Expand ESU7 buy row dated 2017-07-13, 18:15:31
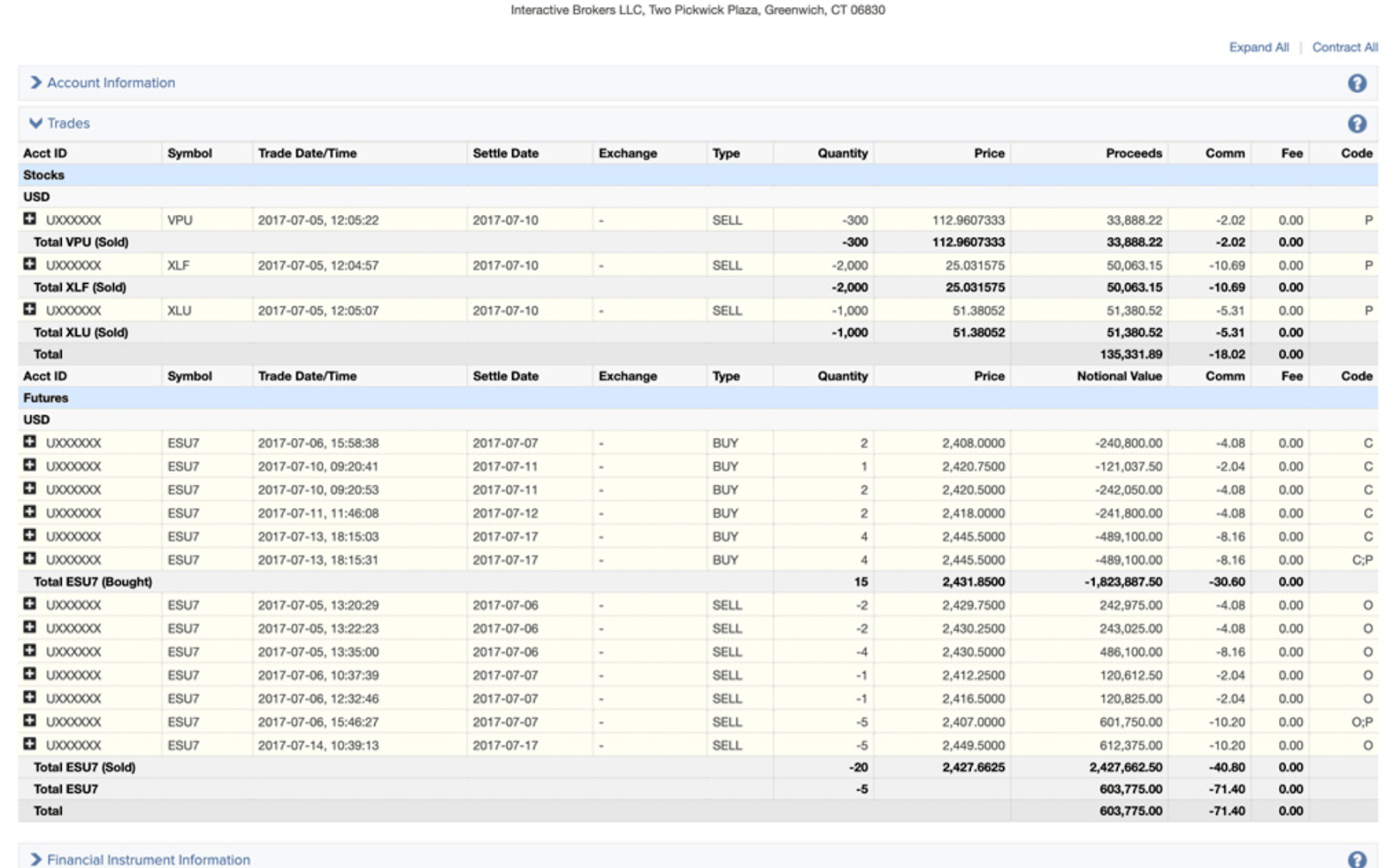 30,559
